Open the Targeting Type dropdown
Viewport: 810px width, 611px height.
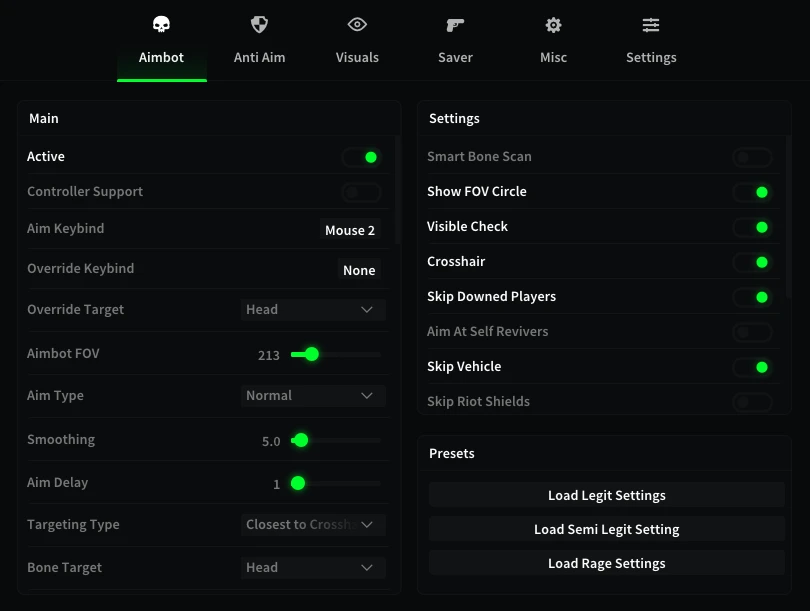313,525
